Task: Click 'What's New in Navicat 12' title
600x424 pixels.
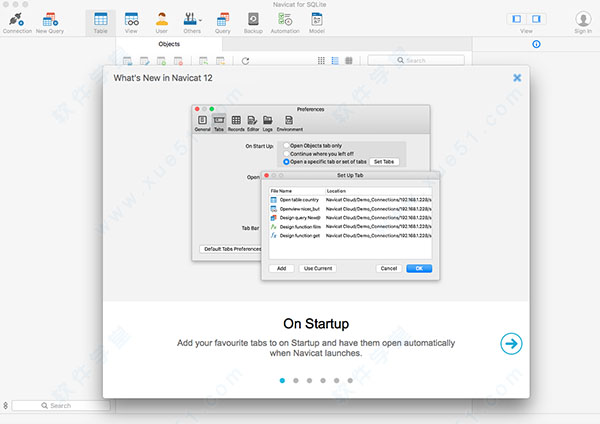Action: (163, 78)
